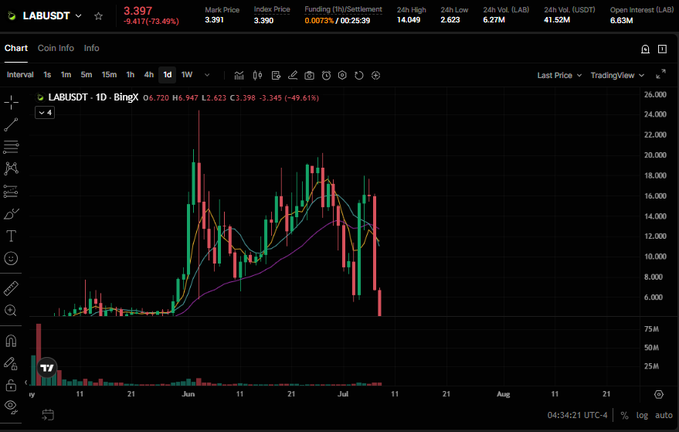Select the 15m interval

coord(109,75)
